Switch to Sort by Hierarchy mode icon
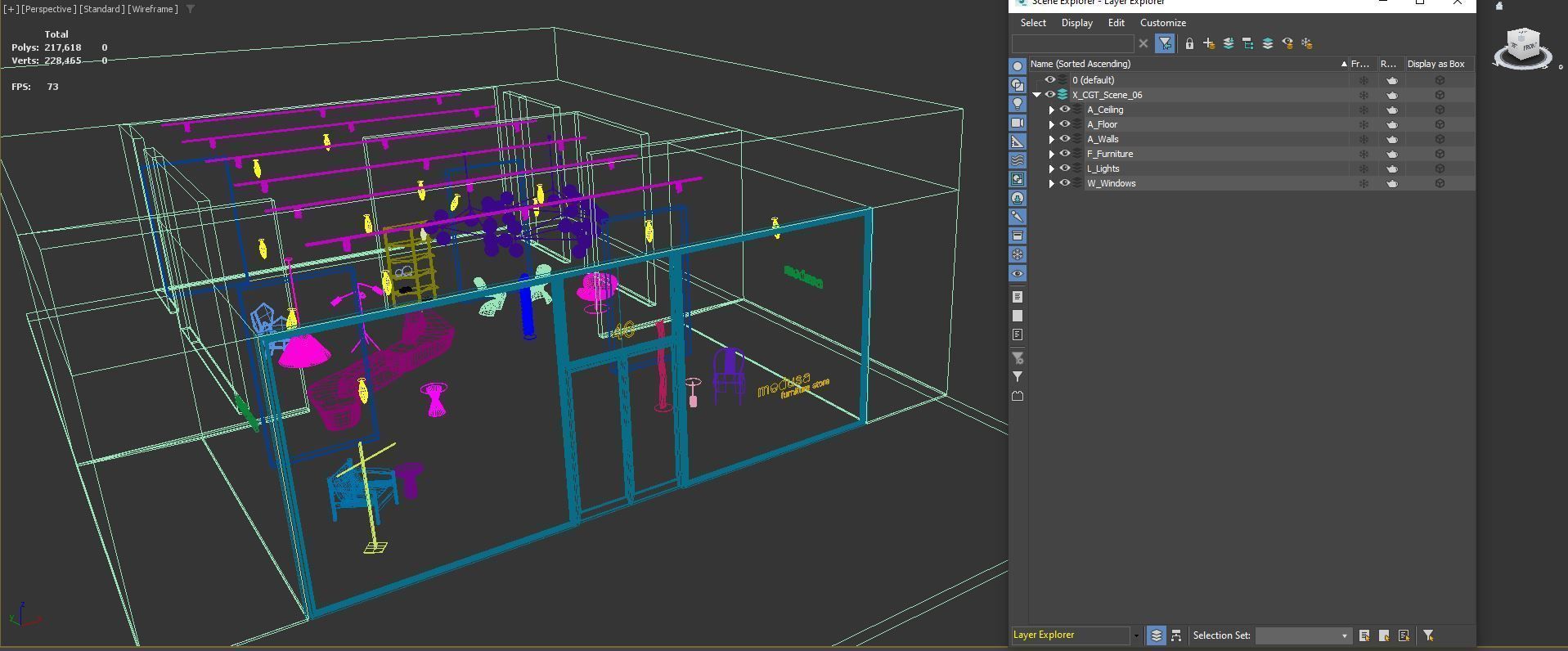 (x=1176, y=635)
